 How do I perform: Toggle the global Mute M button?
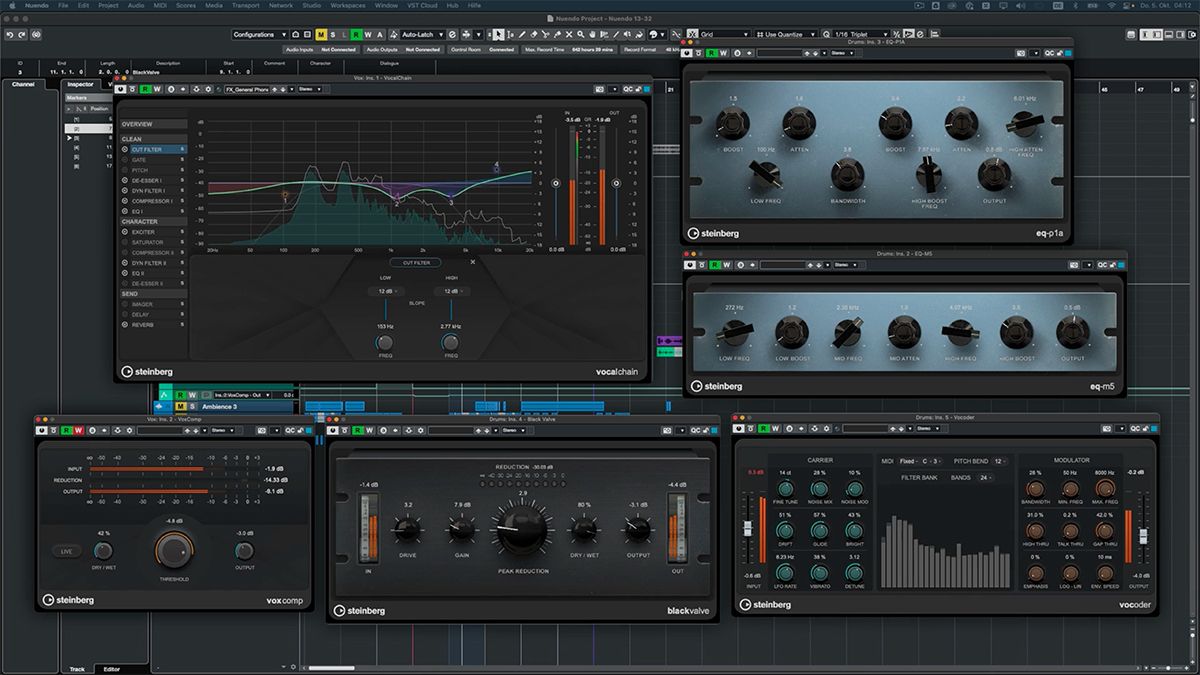point(321,35)
